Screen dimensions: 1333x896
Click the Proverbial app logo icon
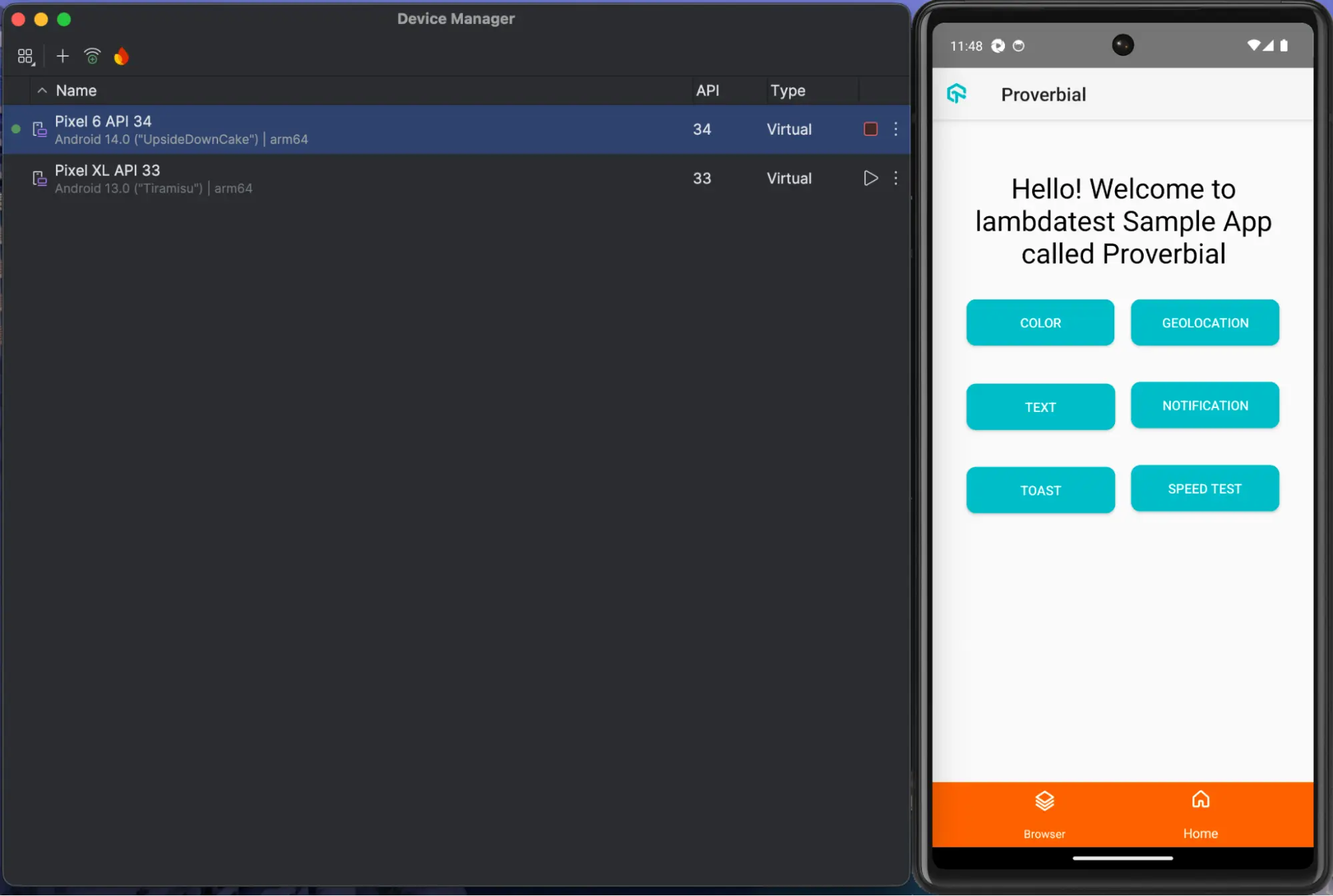957,94
